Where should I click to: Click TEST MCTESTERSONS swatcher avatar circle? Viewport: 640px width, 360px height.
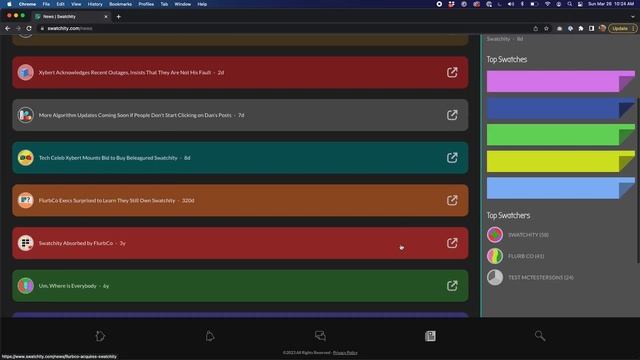(495, 277)
